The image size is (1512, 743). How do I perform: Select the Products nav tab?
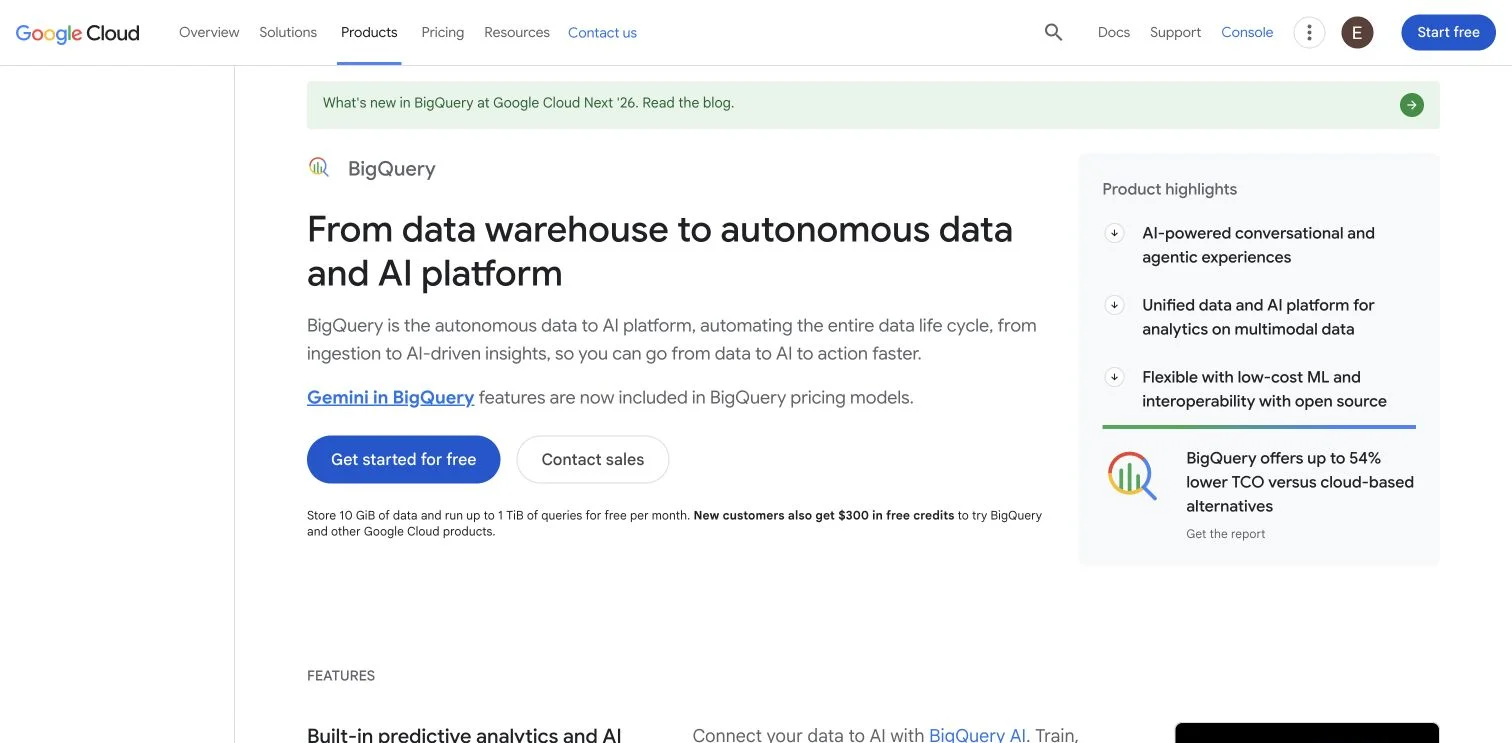point(369,32)
